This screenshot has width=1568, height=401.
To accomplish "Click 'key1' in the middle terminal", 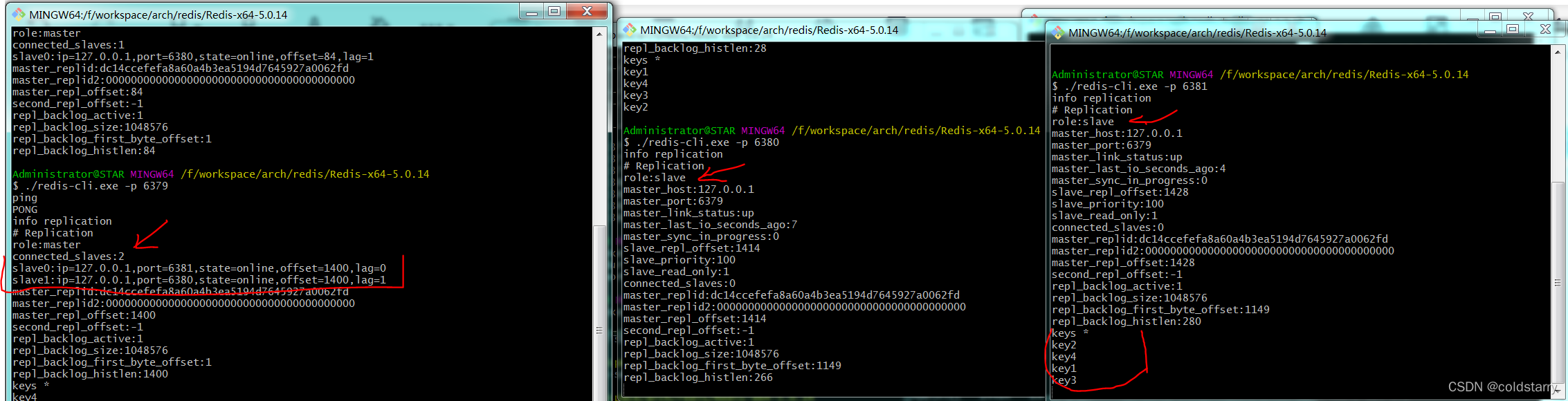I will pyautogui.click(x=636, y=72).
